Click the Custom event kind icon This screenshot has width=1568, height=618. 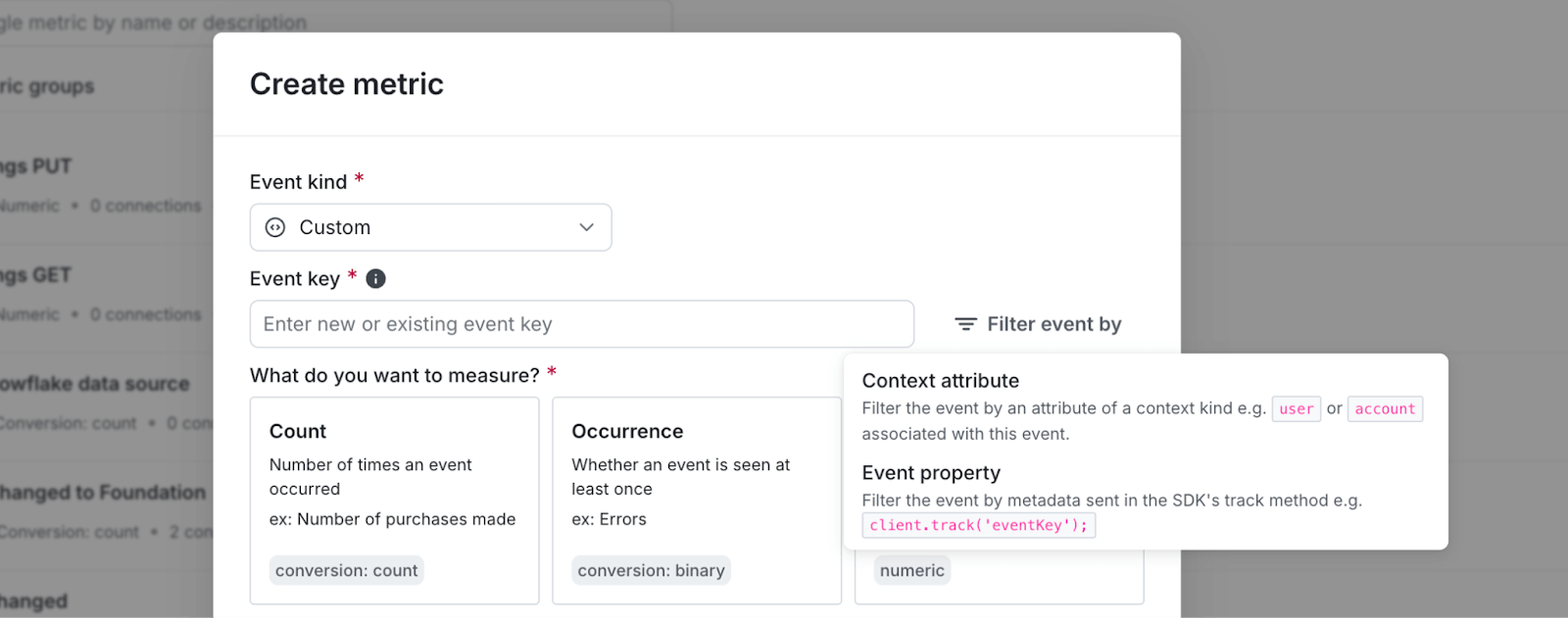(x=275, y=227)
